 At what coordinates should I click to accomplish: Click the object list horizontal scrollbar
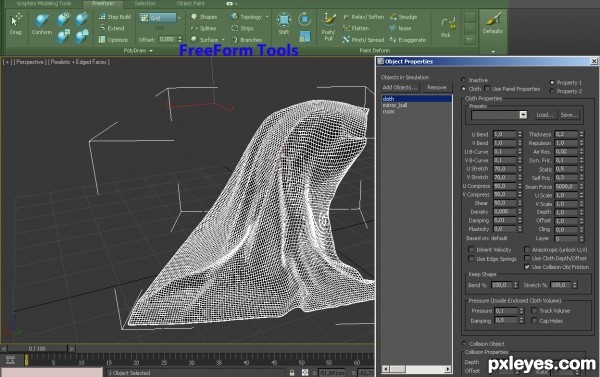[416, 369]
